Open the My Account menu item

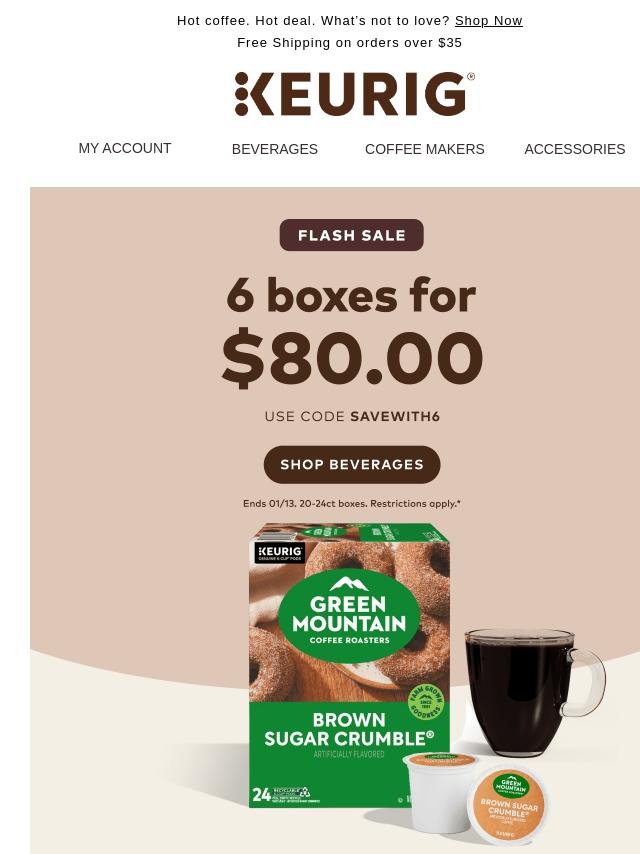tap(125, 148)
